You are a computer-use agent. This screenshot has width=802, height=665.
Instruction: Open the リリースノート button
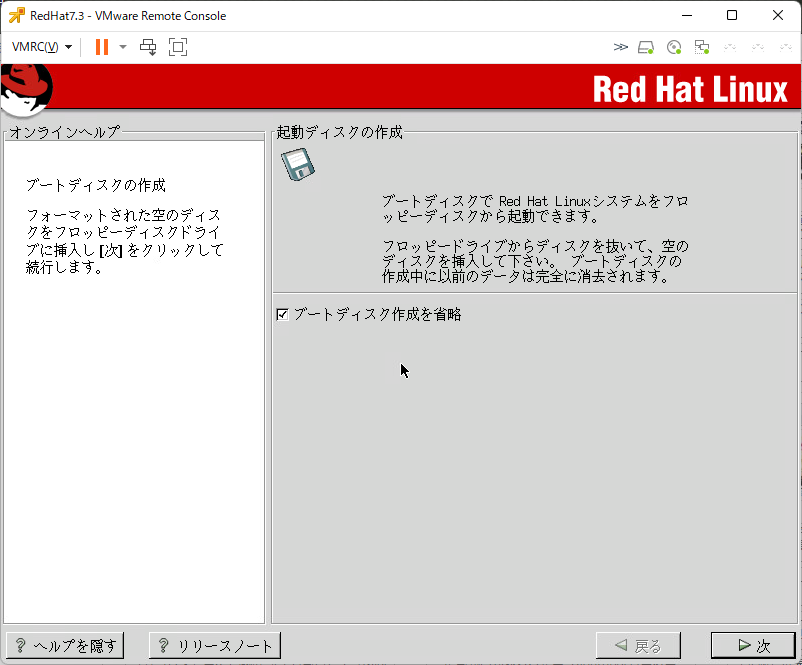[215, 646]
